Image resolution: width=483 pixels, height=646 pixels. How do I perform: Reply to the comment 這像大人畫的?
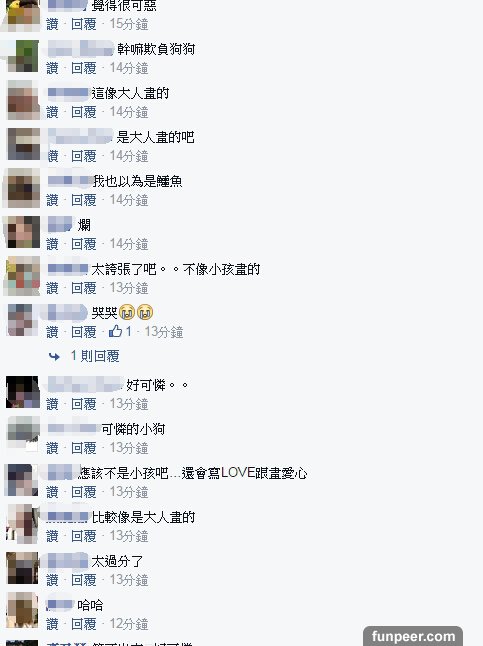coord(84,112)
